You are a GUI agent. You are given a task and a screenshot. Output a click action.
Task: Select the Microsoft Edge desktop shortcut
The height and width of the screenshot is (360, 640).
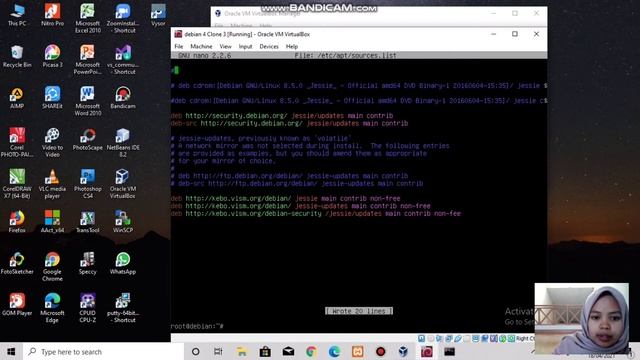pos(52,308)
